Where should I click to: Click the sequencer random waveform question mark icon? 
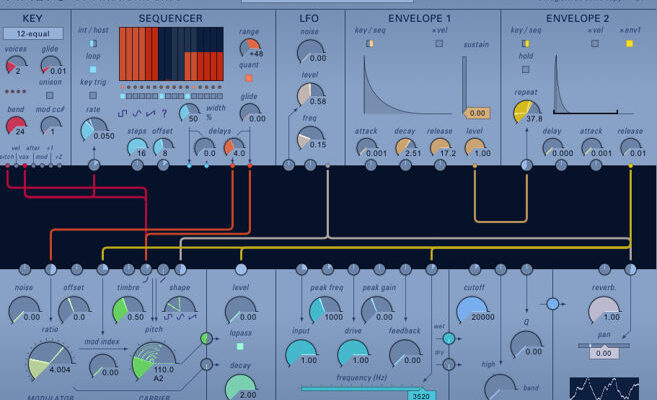164,114
